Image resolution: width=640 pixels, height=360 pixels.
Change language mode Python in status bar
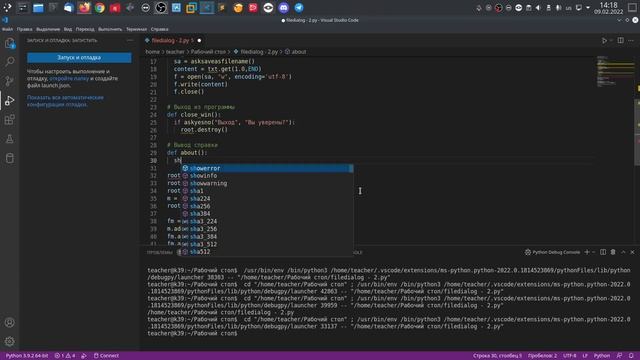coord(602,356)
